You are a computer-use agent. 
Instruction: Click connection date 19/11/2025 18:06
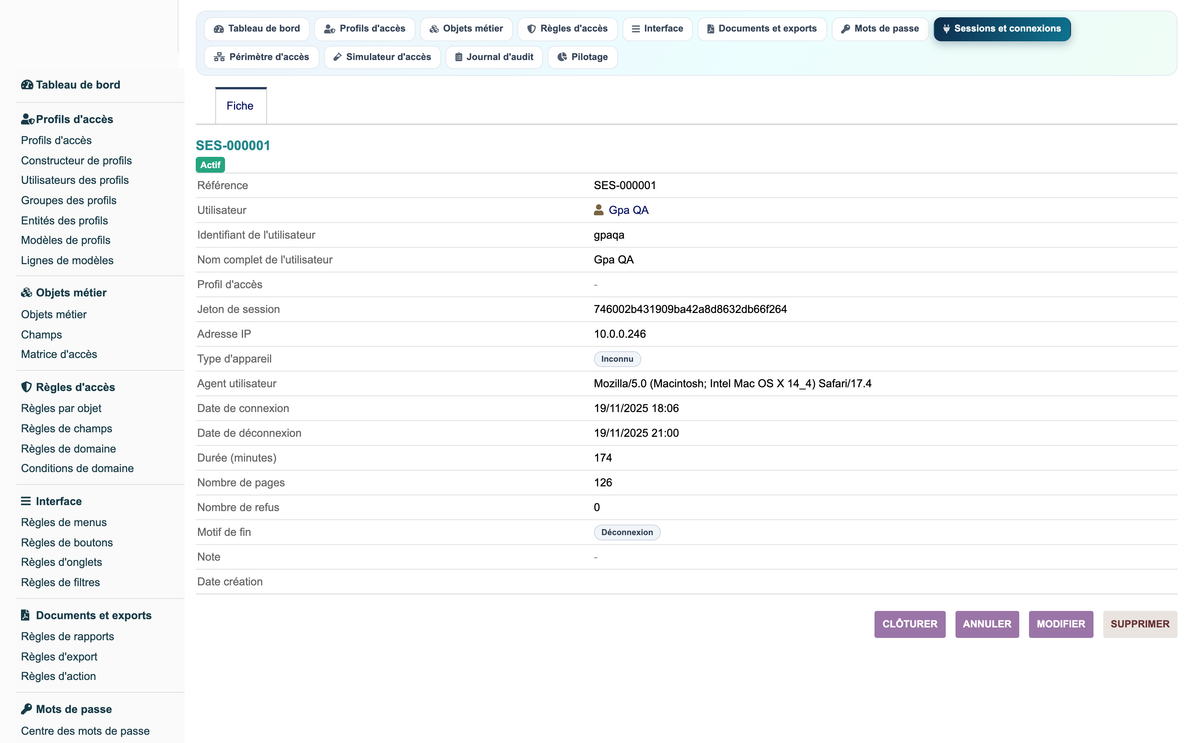pyautogui.click(x=636, y=408)
